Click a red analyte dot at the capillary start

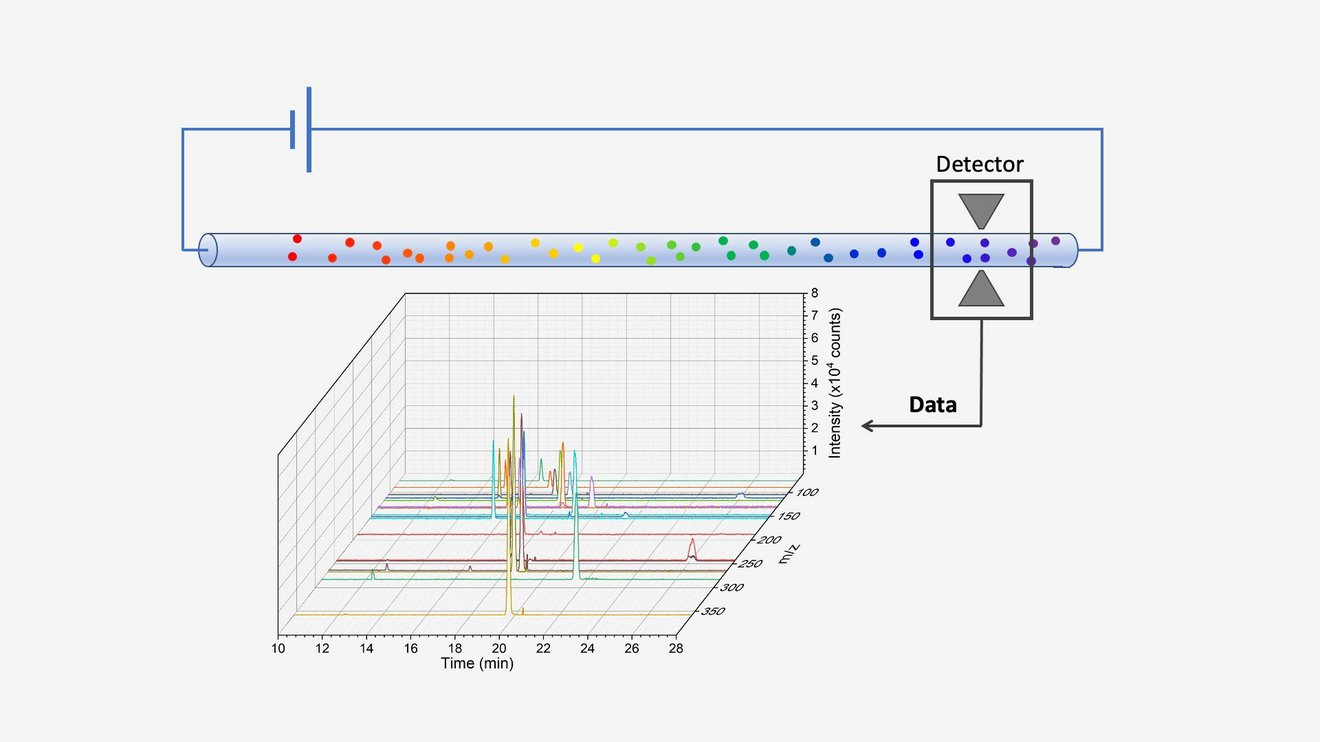(x=295, y=238)
